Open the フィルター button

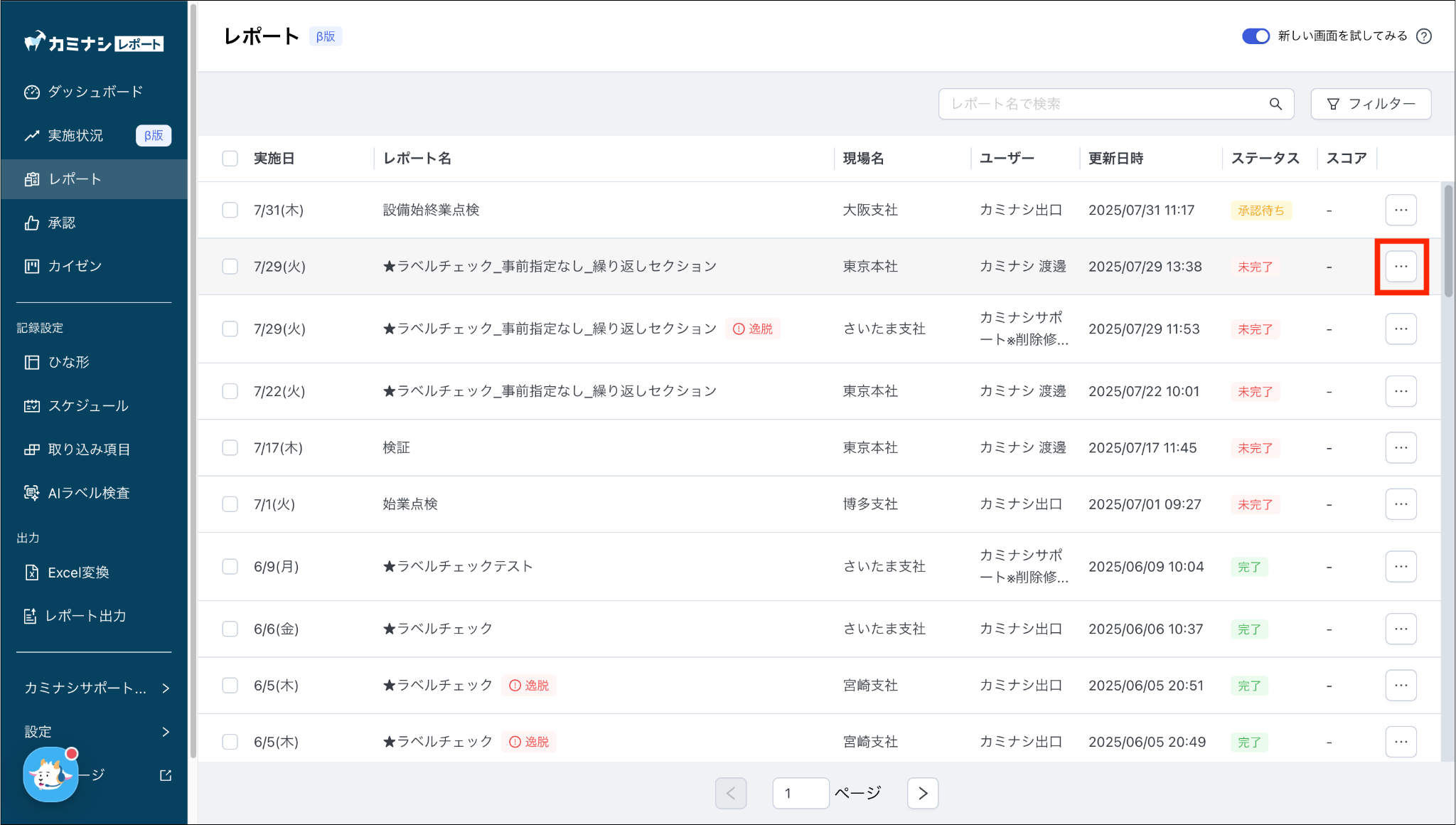point(1371,104)
